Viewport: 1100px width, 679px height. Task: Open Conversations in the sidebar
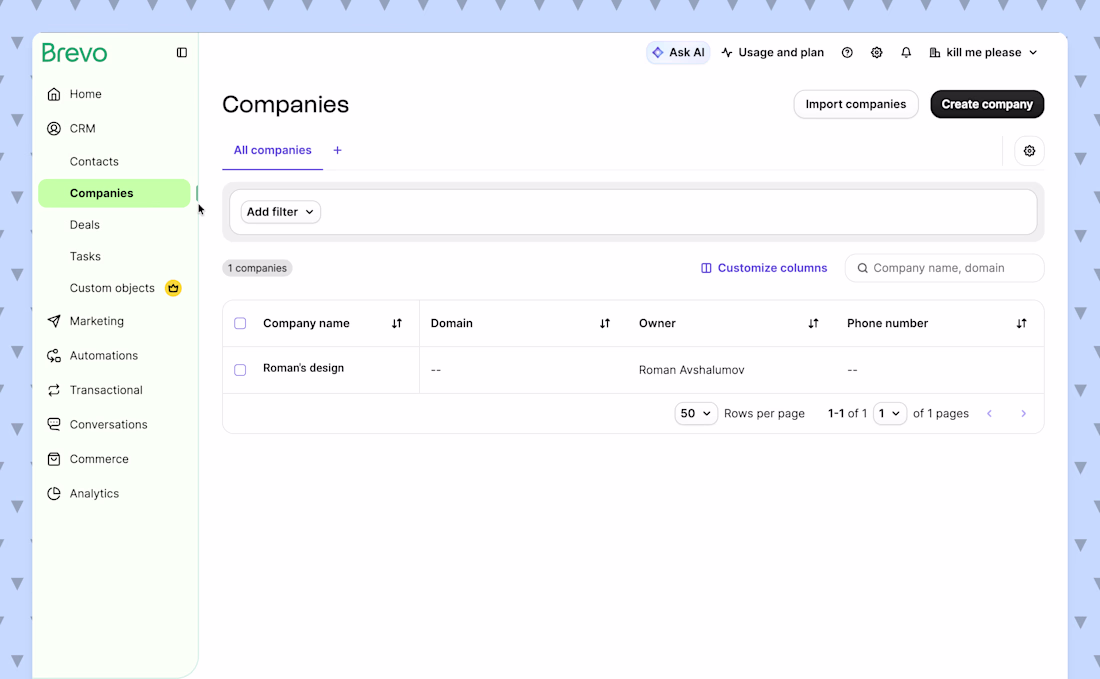click(109, 424)
